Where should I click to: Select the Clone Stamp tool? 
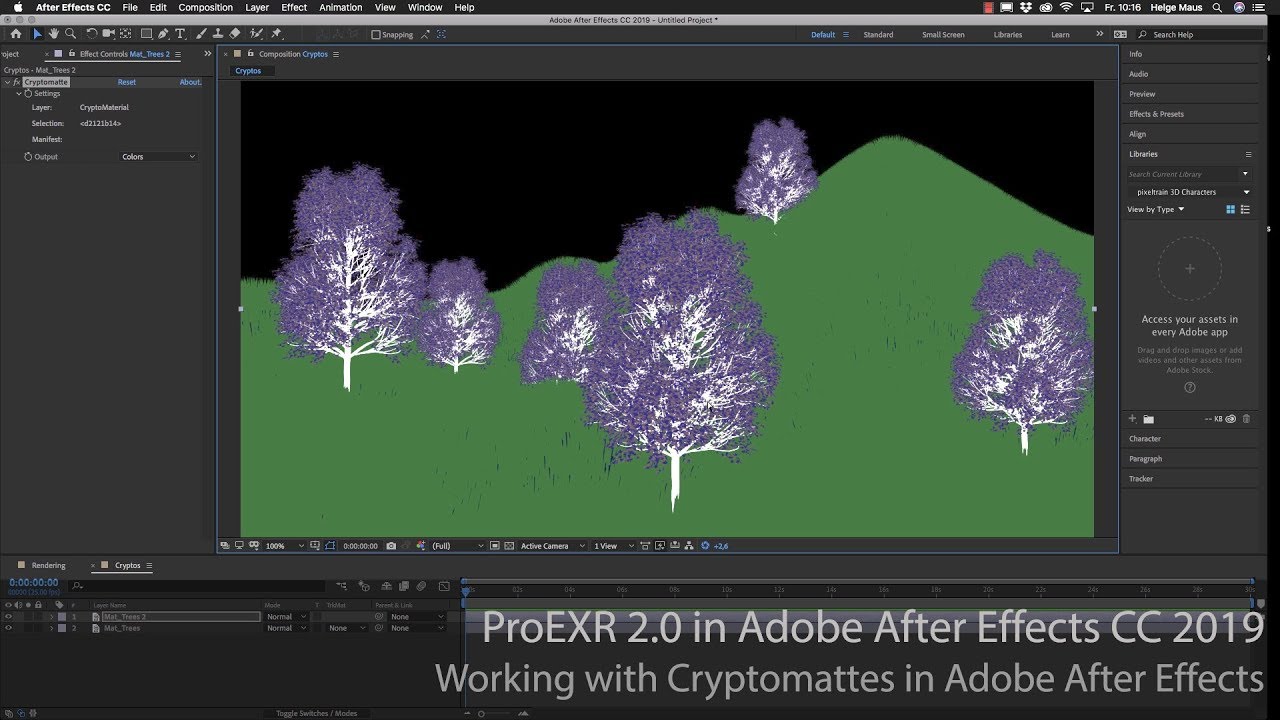tap(218, 34)
